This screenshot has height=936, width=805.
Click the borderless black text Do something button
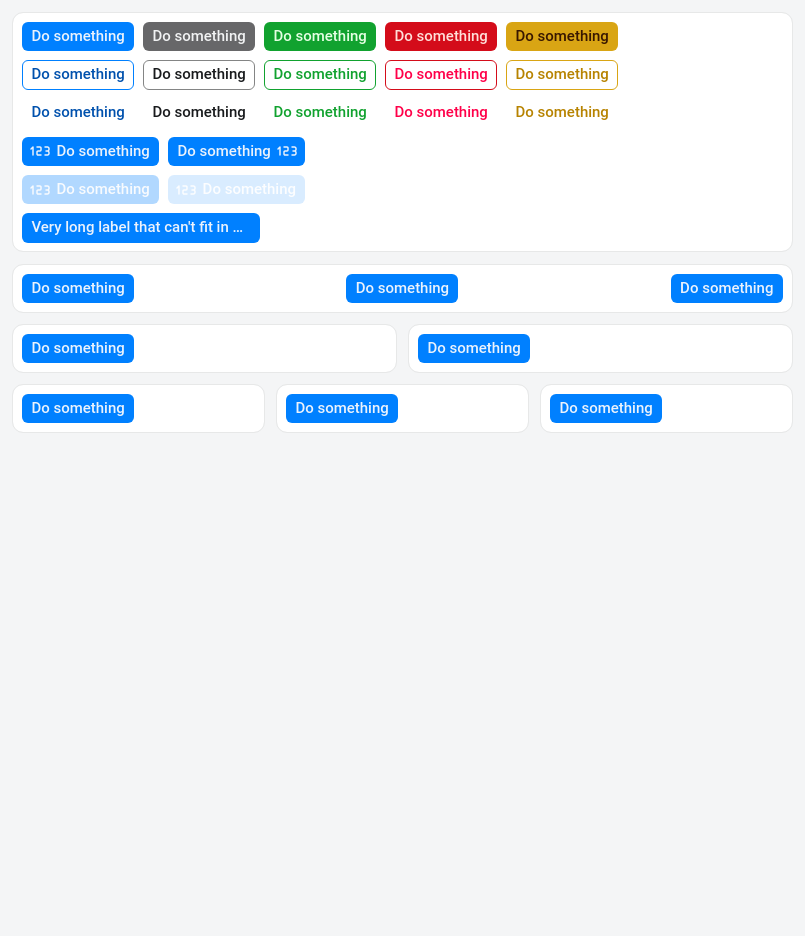198,113
